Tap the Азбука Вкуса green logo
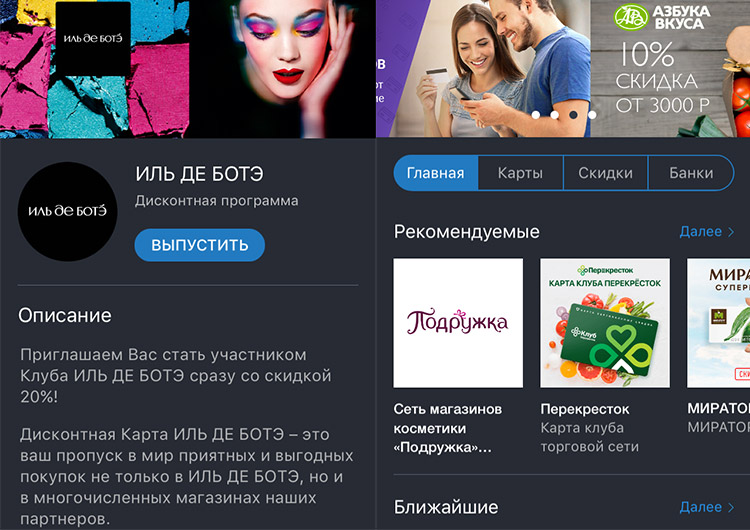Image resolution: width=750 pixels, height=530 pixels. click(x=631, y=18)
